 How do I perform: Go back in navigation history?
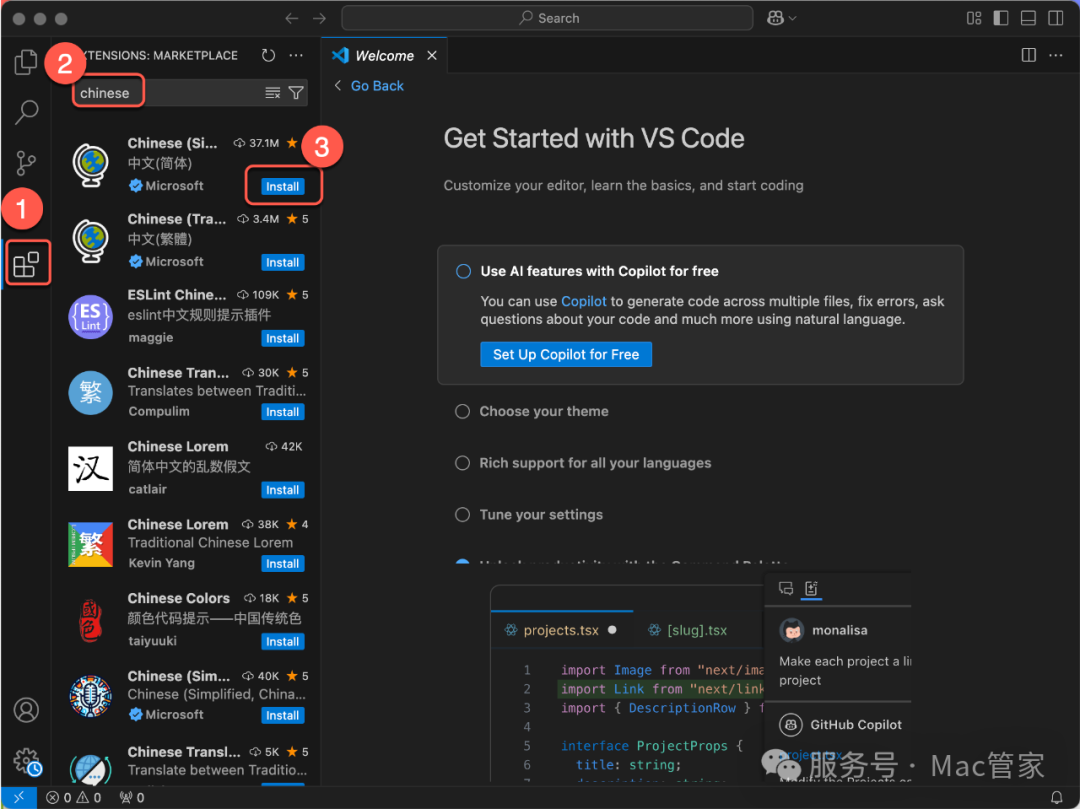pyautogui.click(x=292, y=19)
